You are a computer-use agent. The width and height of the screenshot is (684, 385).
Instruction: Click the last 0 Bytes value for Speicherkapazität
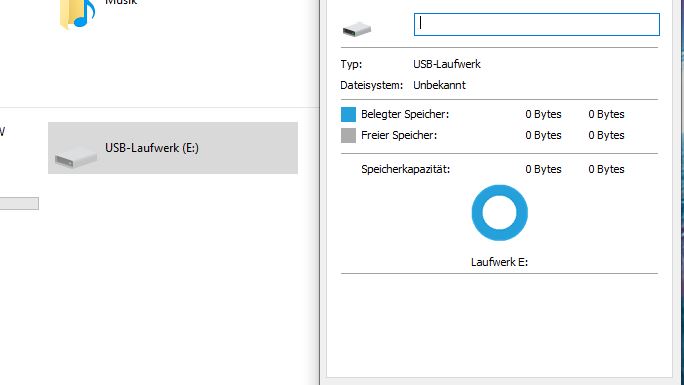pyautogui.click(x=606, y=169)
